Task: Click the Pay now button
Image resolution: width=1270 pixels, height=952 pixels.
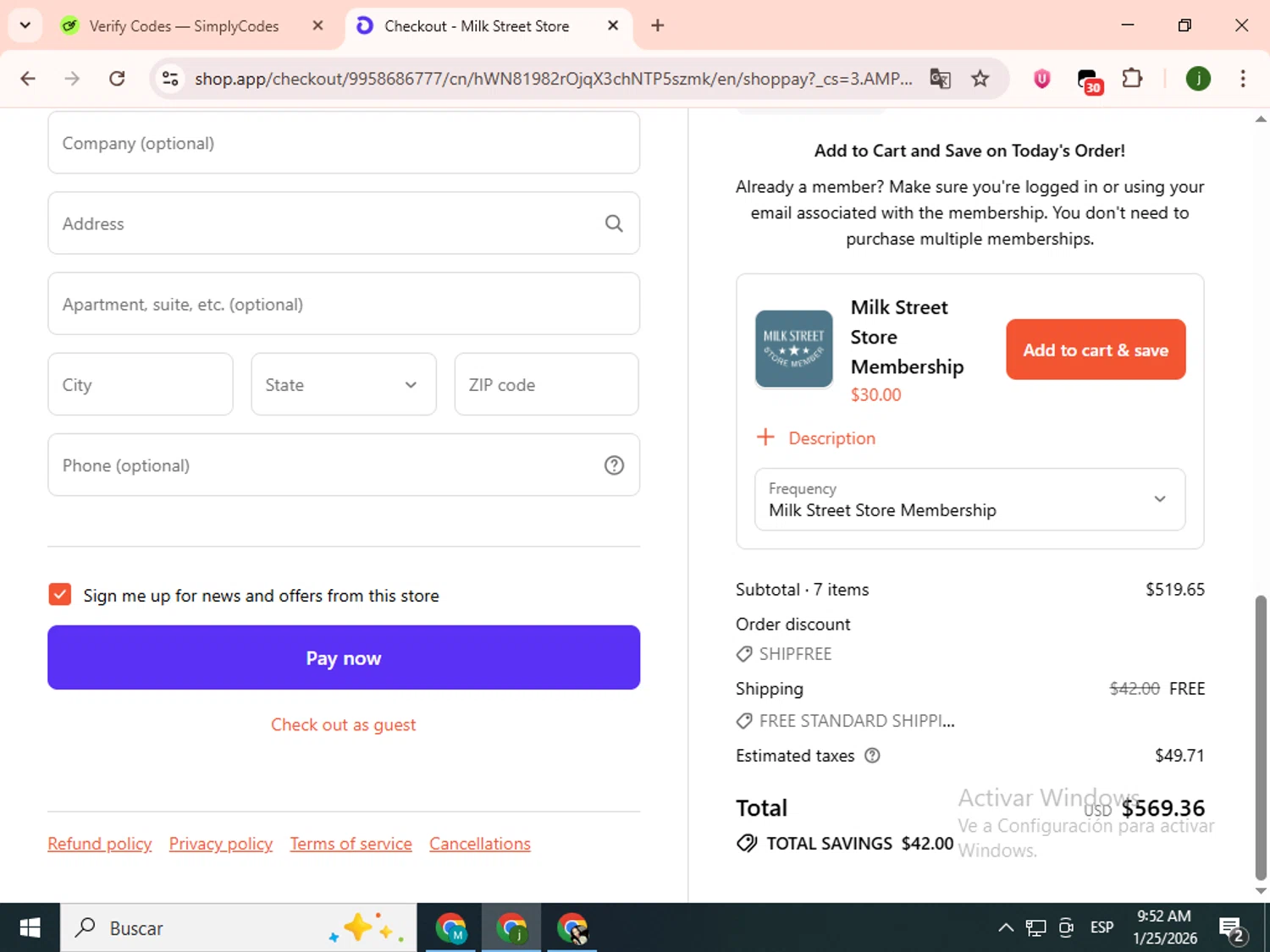Action: pyautogui.click(x=344, y=658)
